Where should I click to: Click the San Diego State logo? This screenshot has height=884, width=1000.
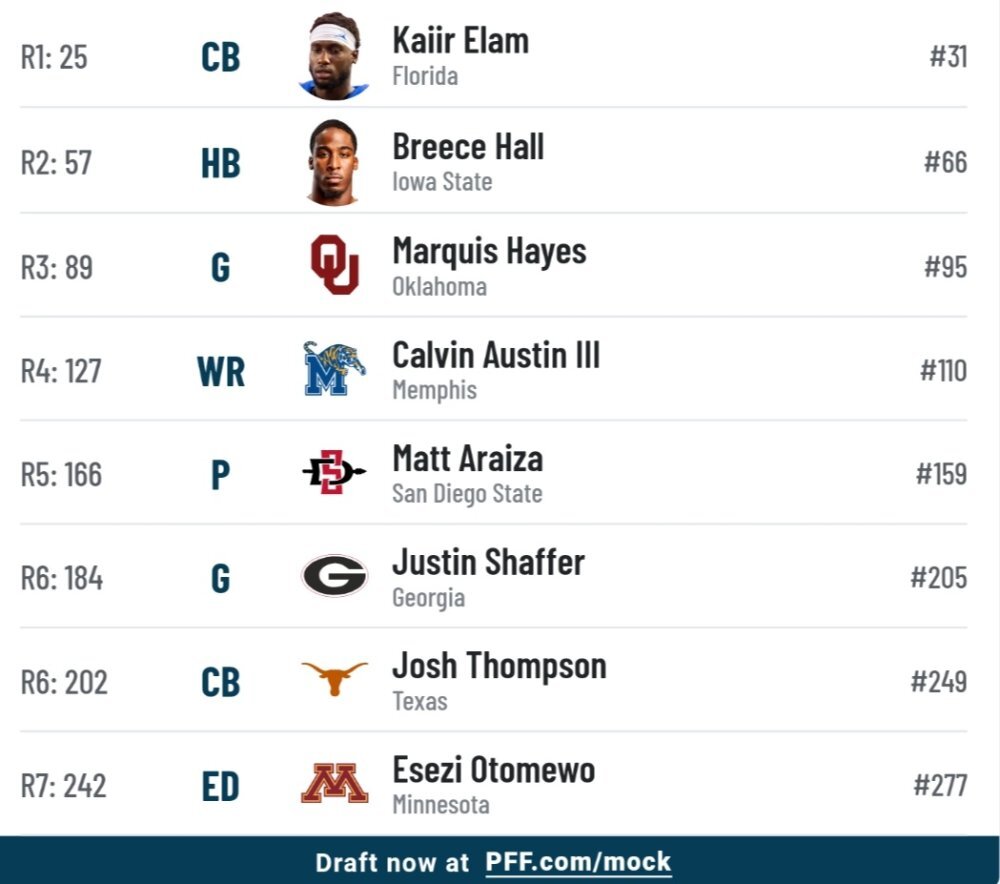point(334,472)
